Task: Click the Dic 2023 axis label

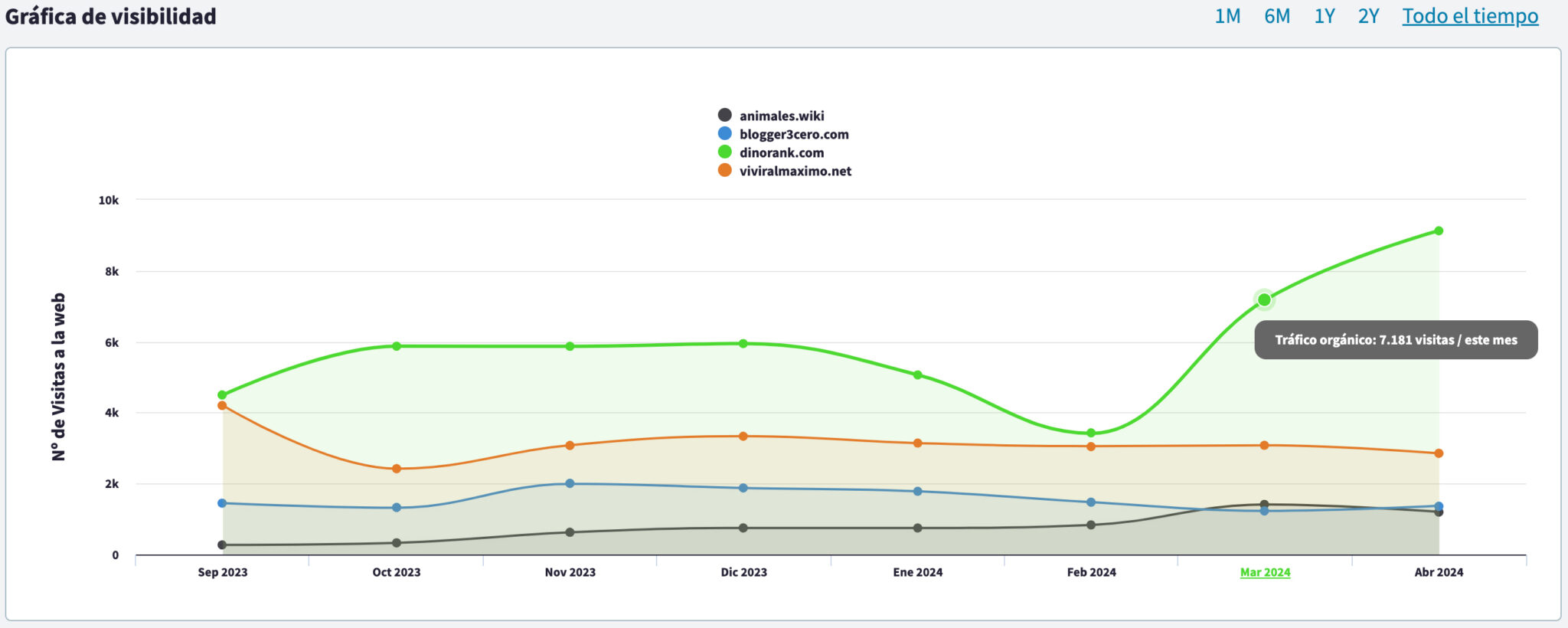Action: [743, 572]
